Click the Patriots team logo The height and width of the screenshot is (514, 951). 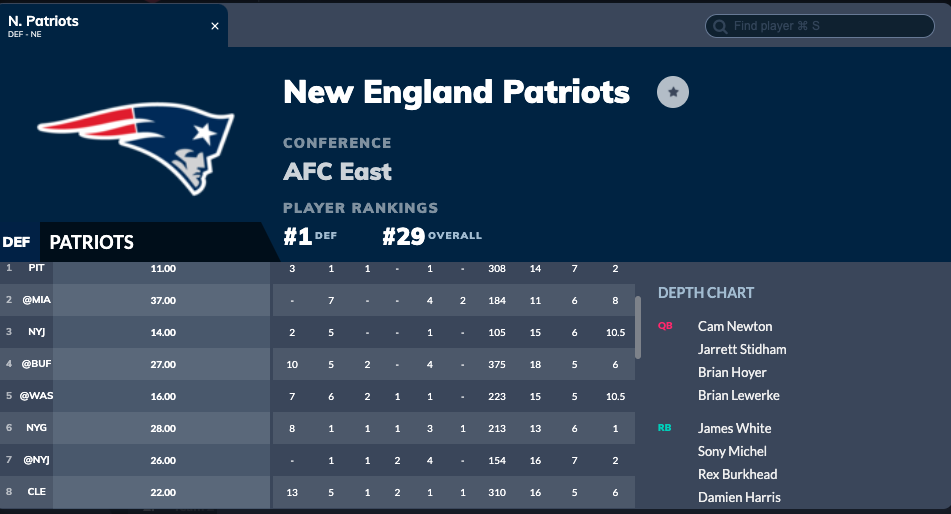click(x=136, y=147)
